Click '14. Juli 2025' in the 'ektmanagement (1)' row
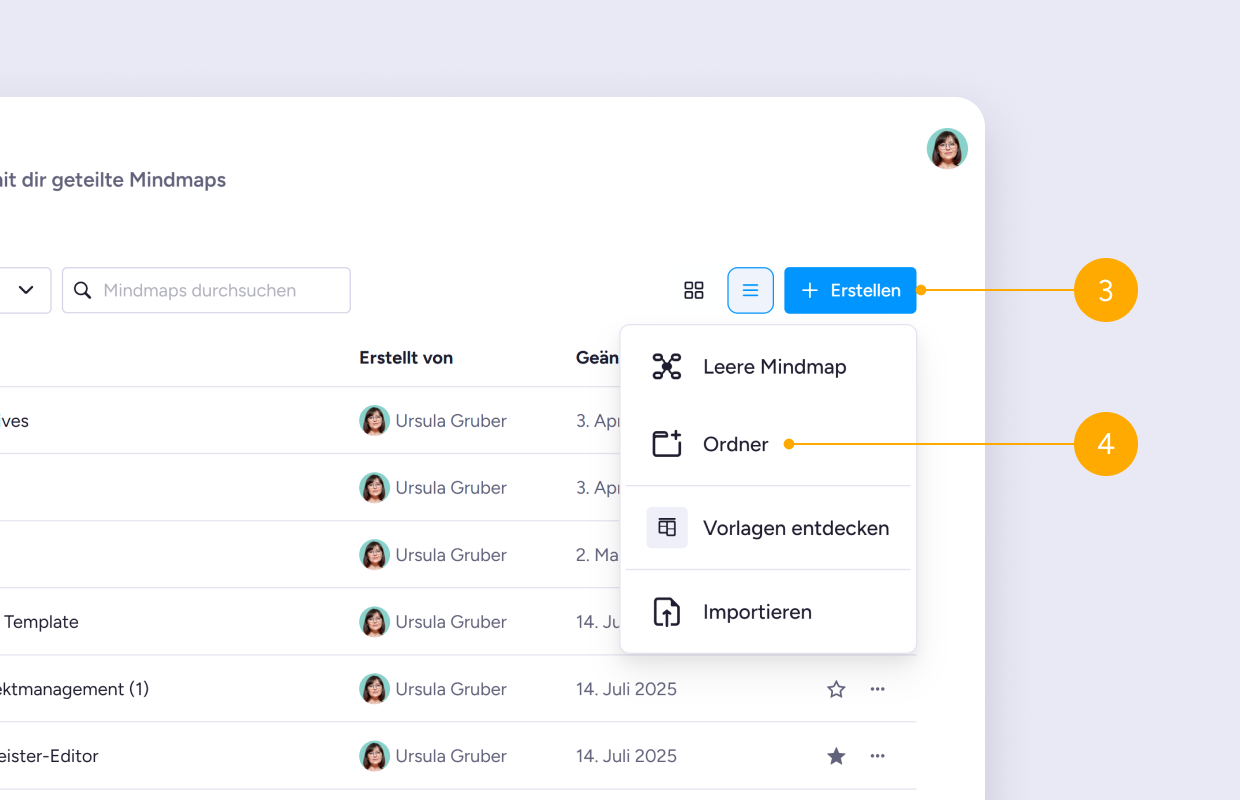The height and width of the screenshot is (800, 1240). pos(626,689)
